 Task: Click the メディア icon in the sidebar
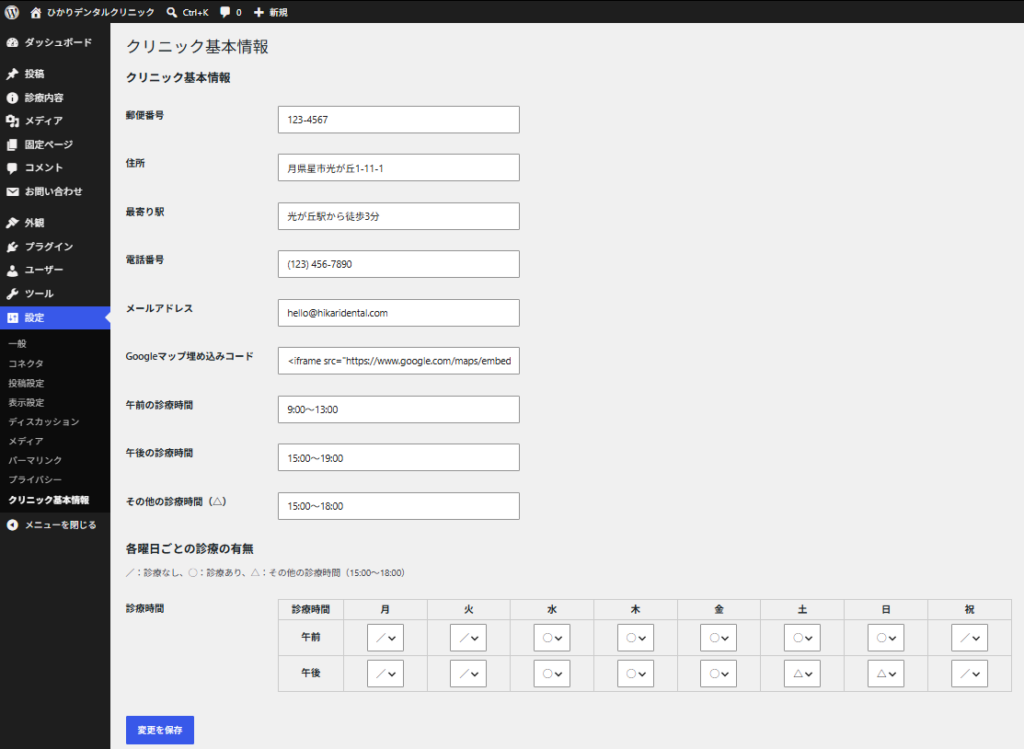coord(12,121)
